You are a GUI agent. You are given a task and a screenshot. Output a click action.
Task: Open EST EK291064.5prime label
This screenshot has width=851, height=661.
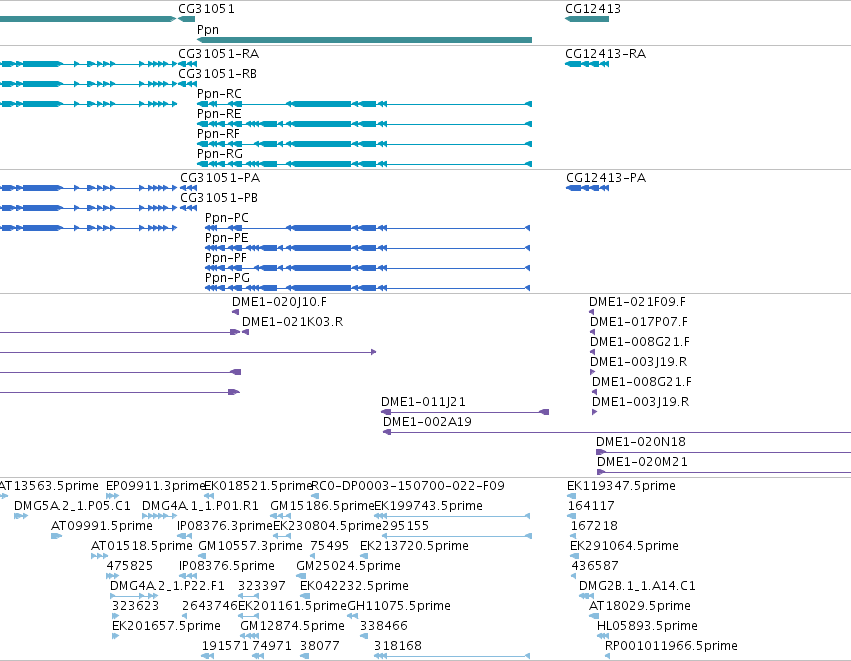coord(624,546)
